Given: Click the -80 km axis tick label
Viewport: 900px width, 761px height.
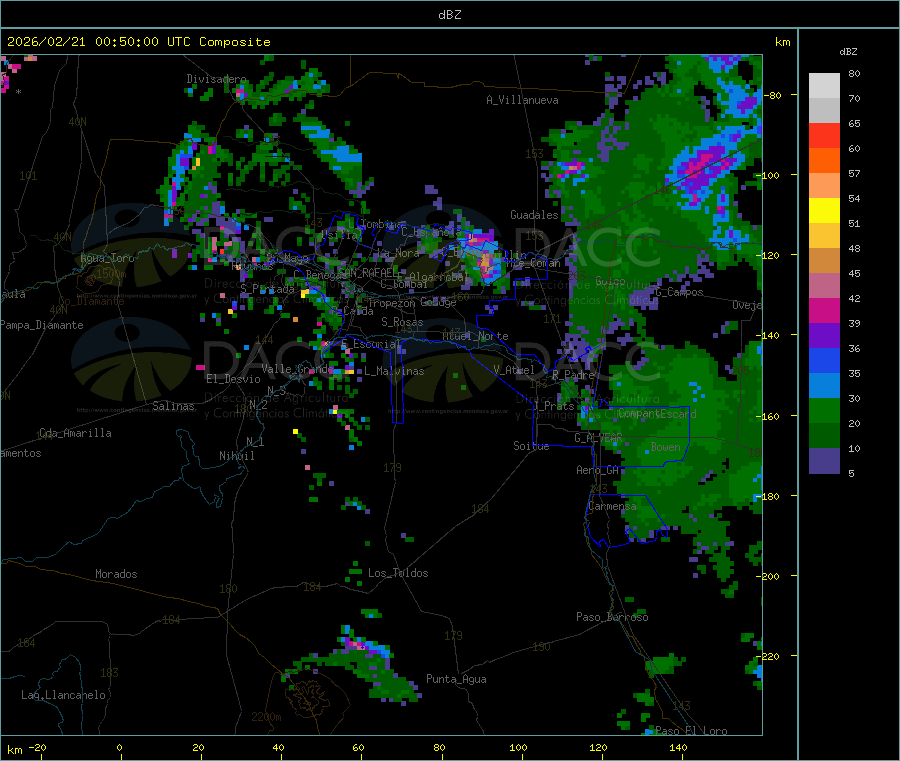Looking at the screenshot, I should click(x=772, y=95).
